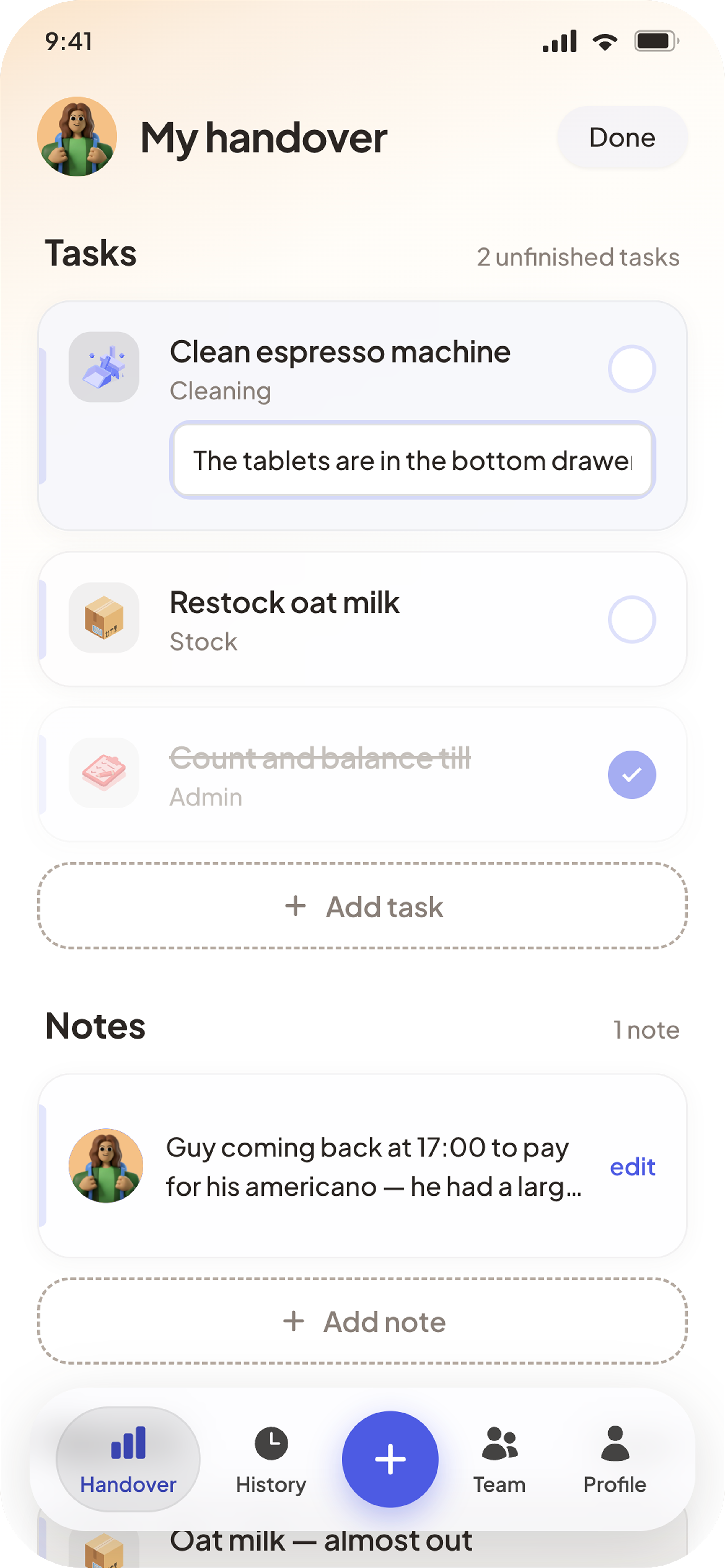Tap the battery icon in status bar
The image size is (725, 1568).
click(x=657, y=41)
